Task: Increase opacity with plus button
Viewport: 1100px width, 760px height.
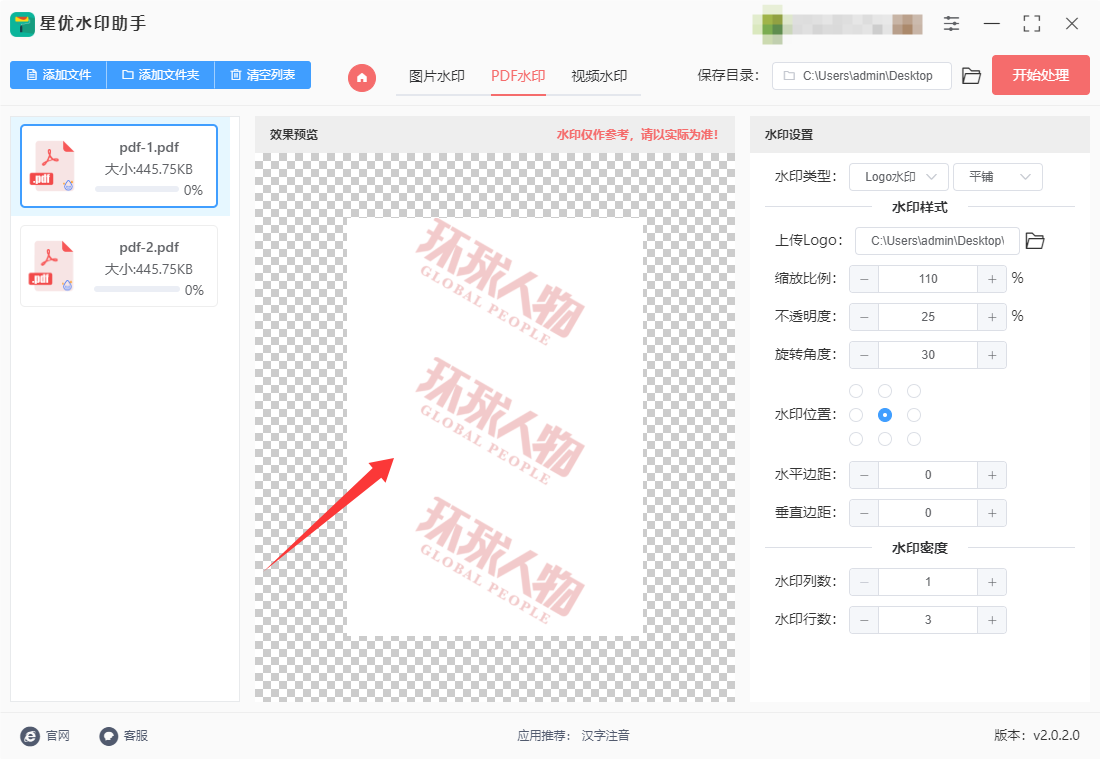Action: [992, 317]
